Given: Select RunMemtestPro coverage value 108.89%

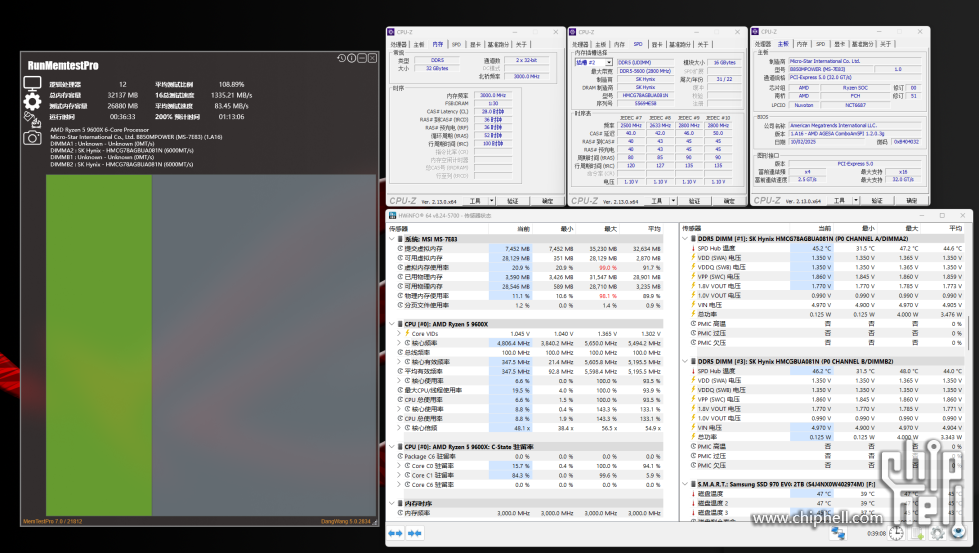Looking at the screenshot, I should point(231,84).
